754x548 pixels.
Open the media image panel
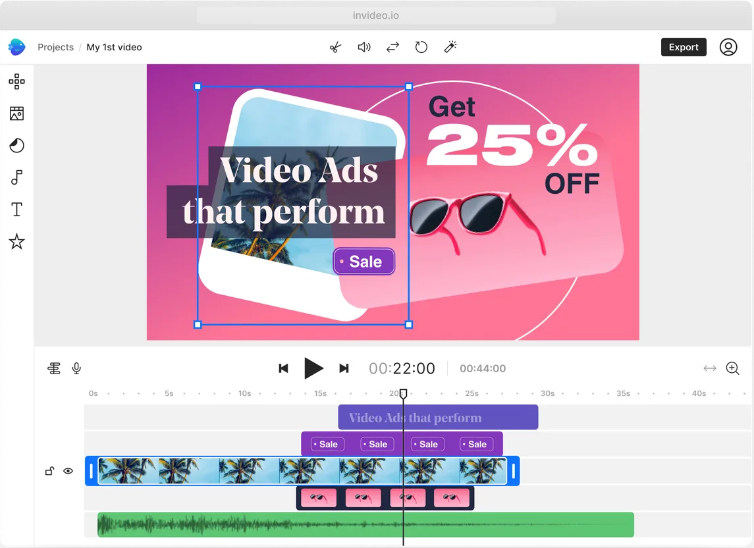[17, 113]
